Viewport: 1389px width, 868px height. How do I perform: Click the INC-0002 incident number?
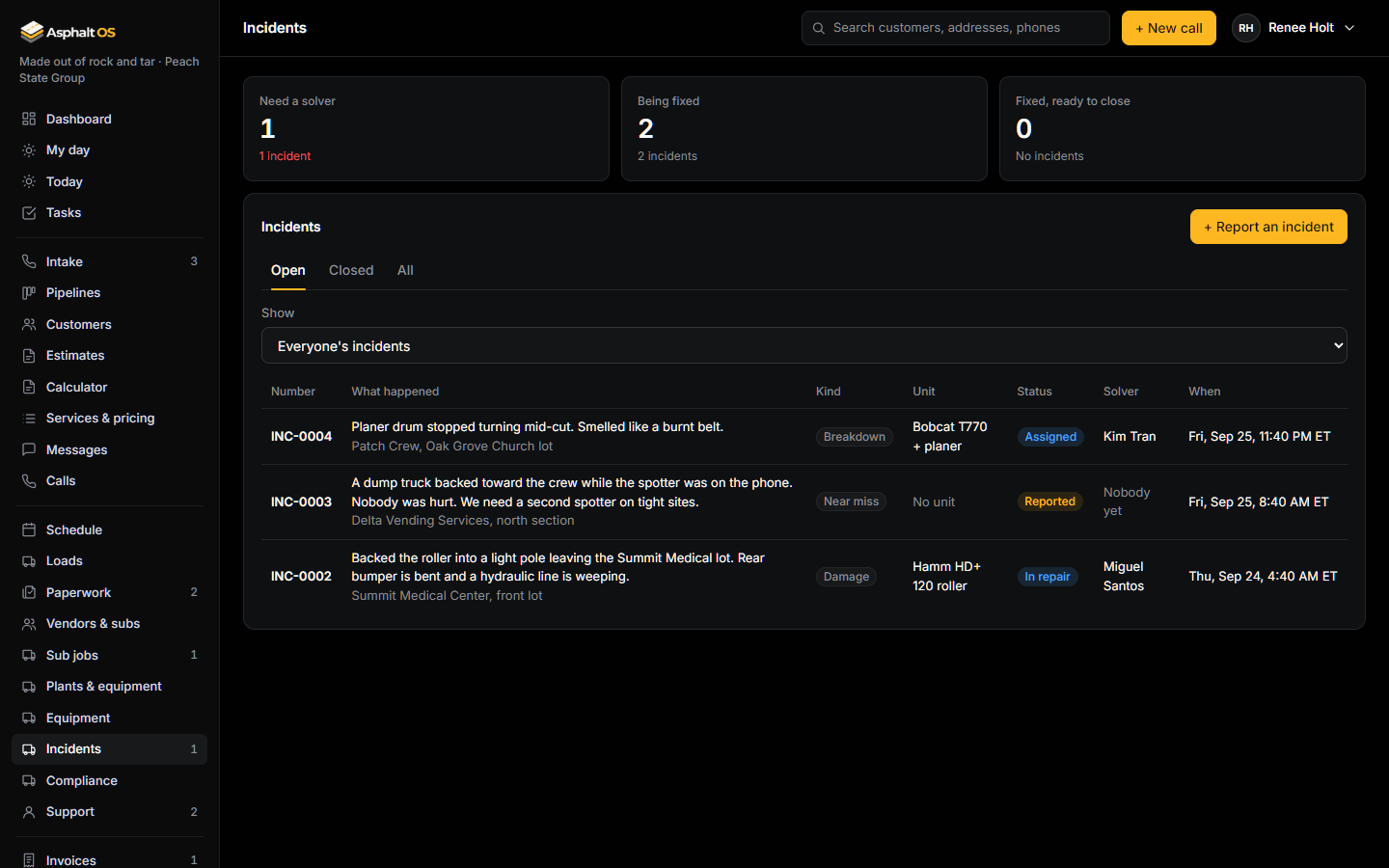point(301,576)
